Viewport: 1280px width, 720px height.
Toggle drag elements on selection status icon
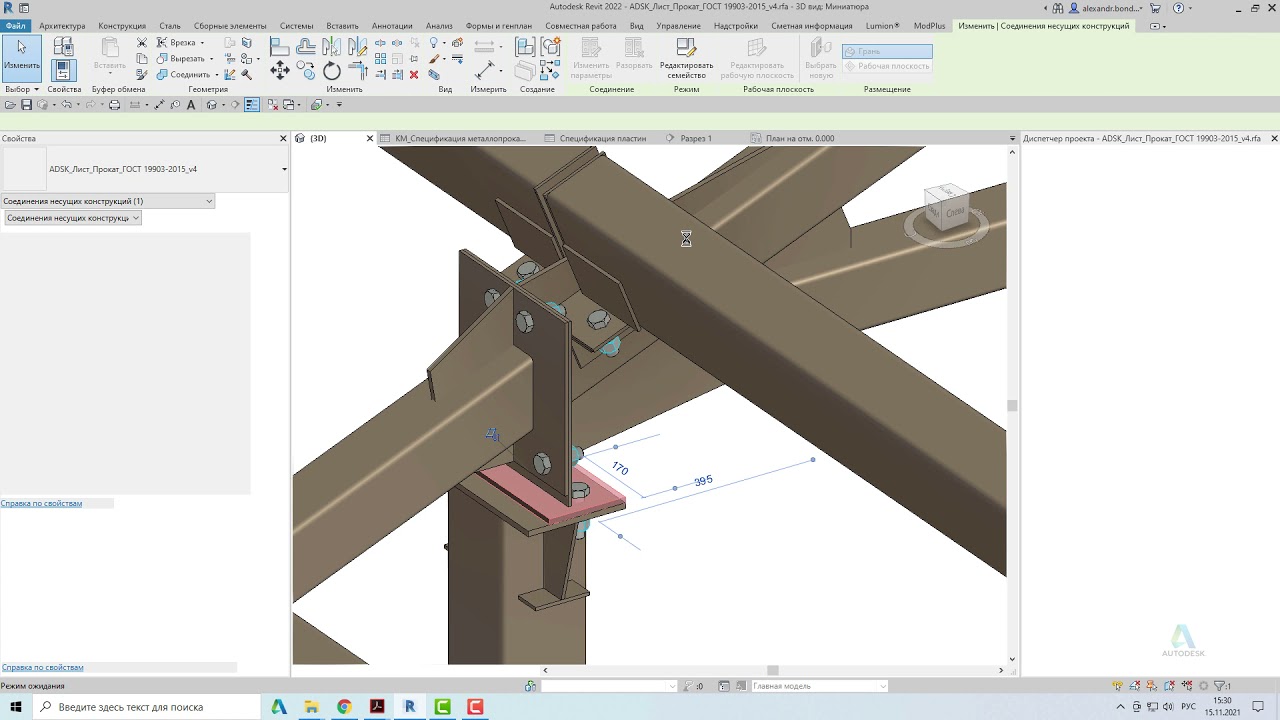click(1188, 686)
